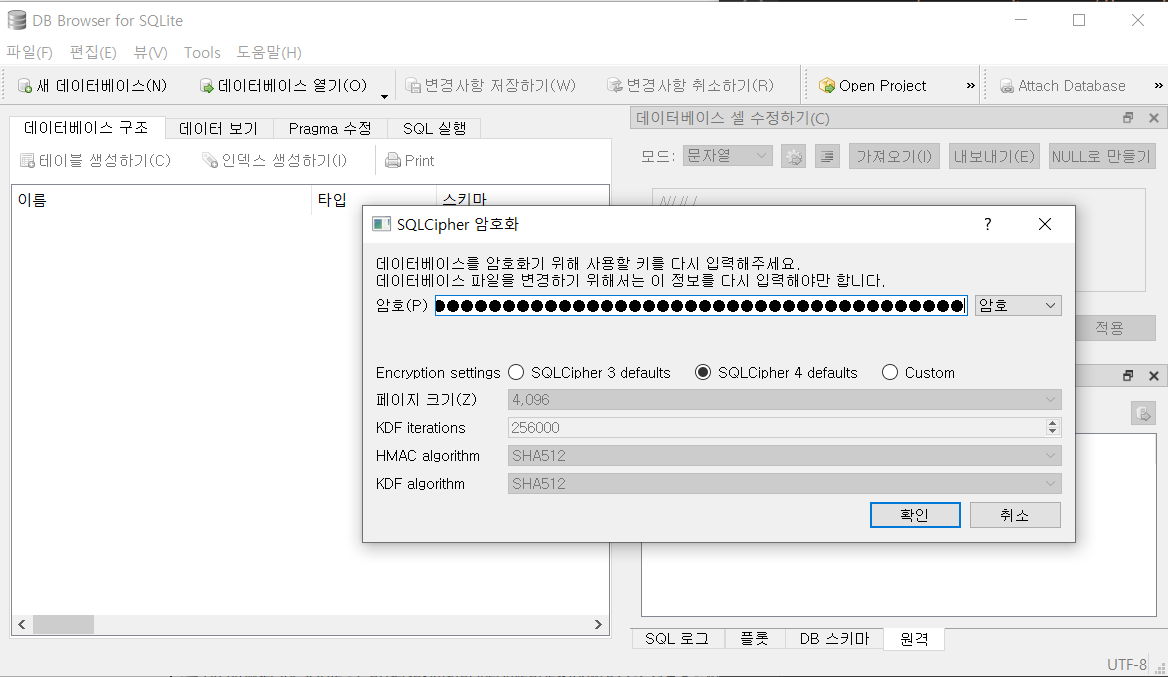Switch to 플롯 tab
The width and height of the screenshot is (1168, 677).
[755, 639]
